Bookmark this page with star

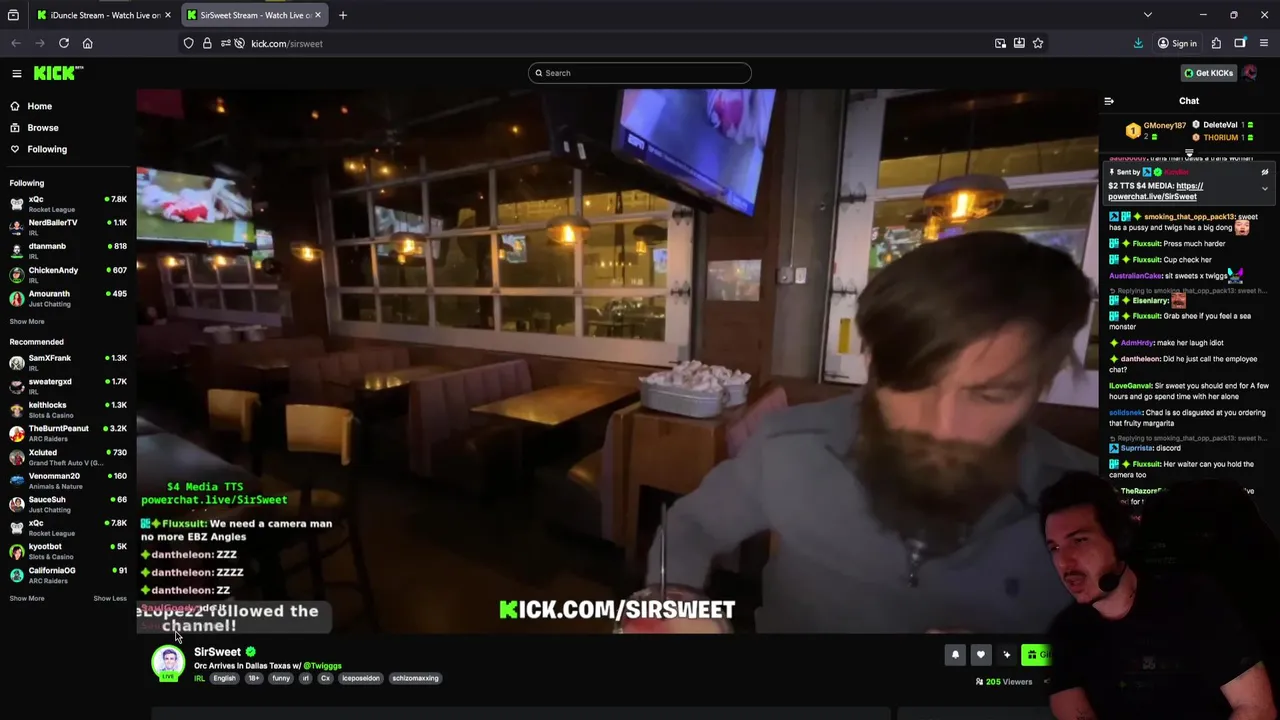click(1038, 43)
